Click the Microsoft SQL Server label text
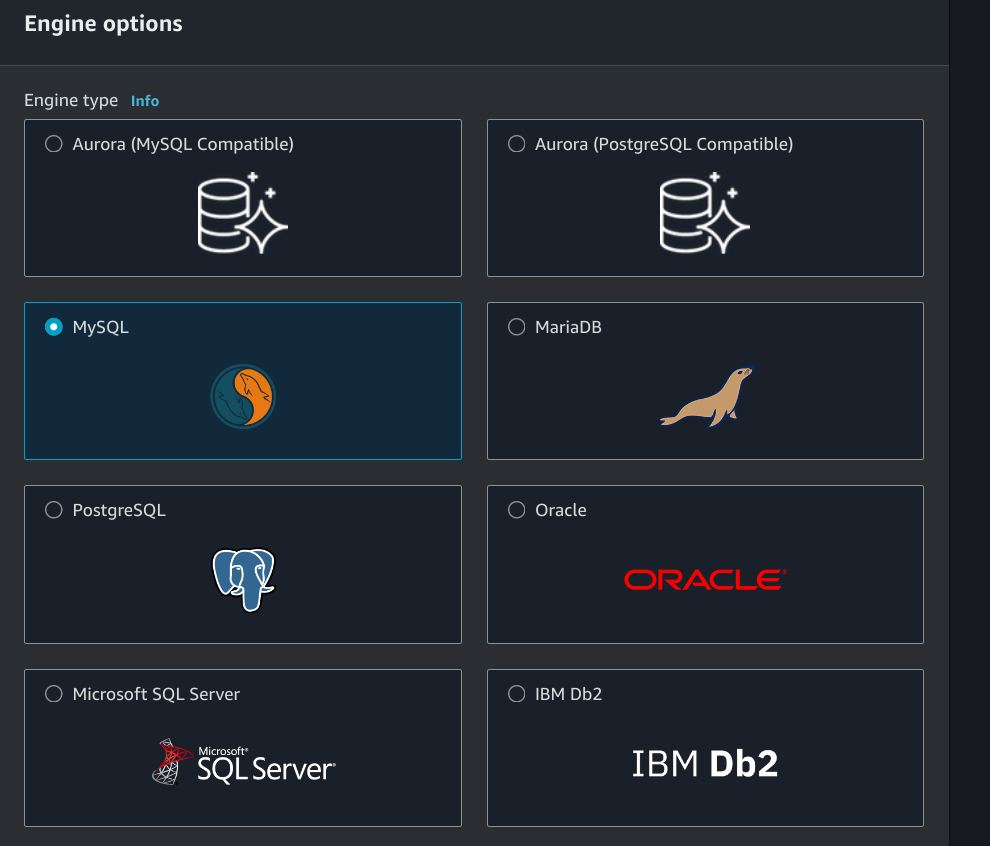The height and width of the screenshot is (846, 990). click(156, 694)
